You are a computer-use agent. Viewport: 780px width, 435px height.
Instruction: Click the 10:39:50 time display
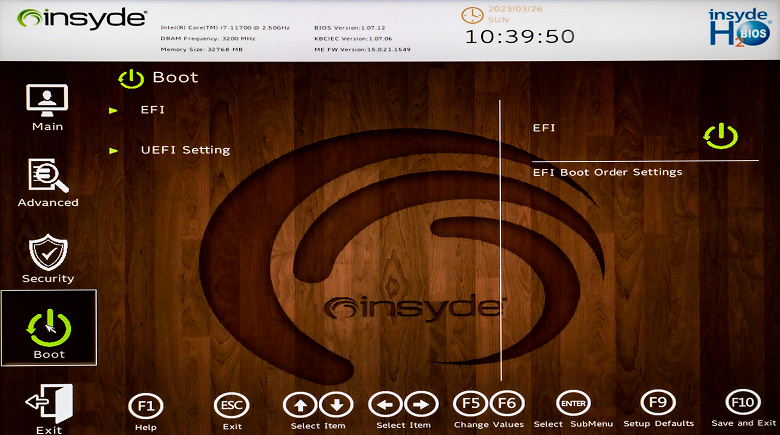[520, 37]
